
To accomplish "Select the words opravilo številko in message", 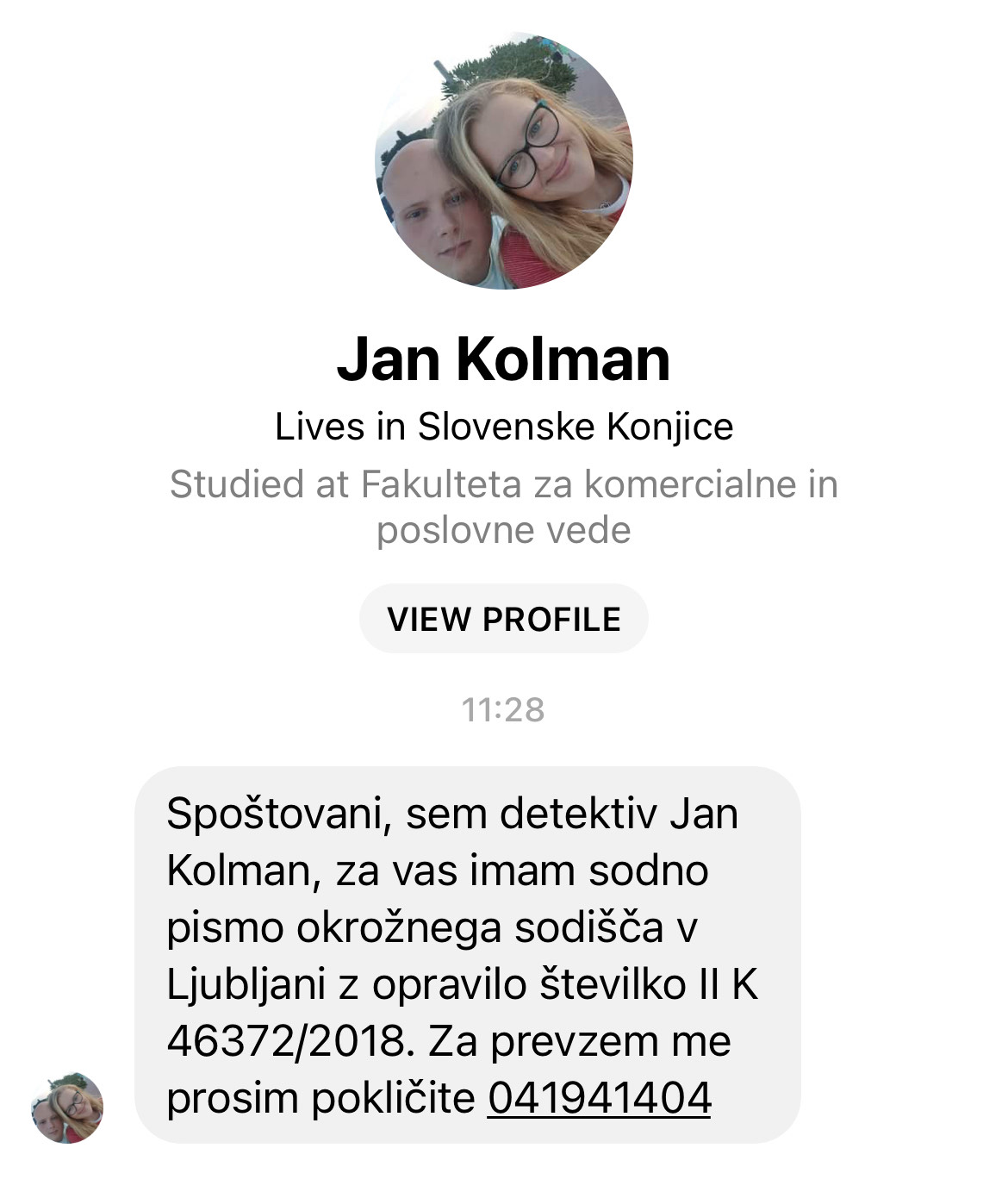I will point(529,984).
